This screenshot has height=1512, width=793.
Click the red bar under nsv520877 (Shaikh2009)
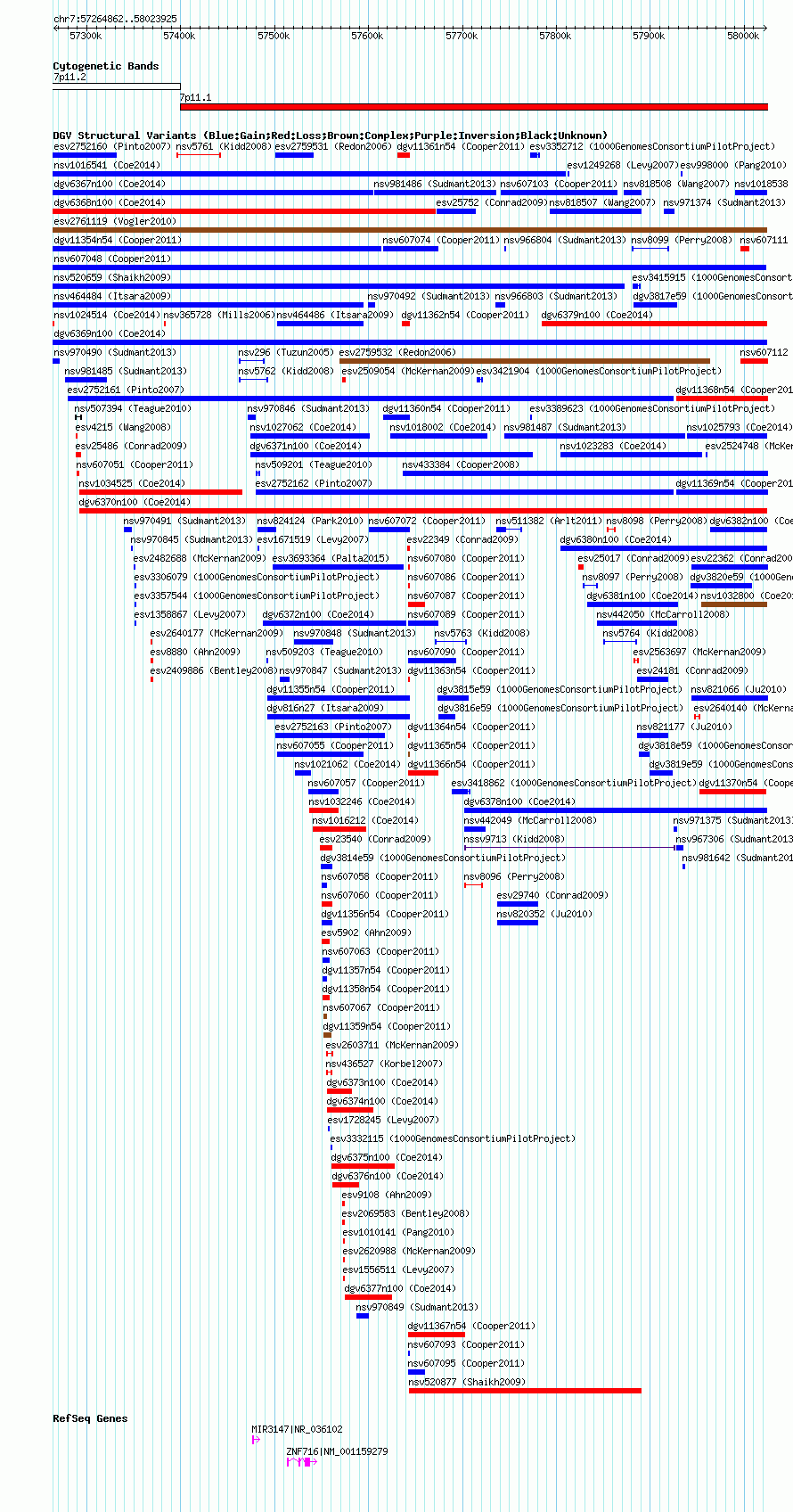coord(525,1391)
